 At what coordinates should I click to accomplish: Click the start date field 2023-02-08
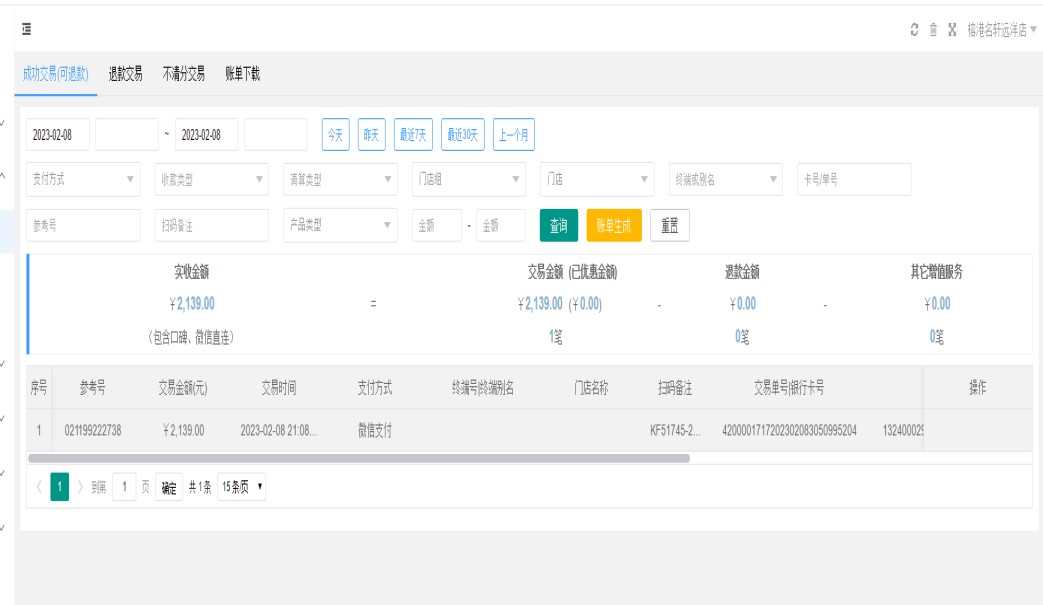click(x=57, y=135)
